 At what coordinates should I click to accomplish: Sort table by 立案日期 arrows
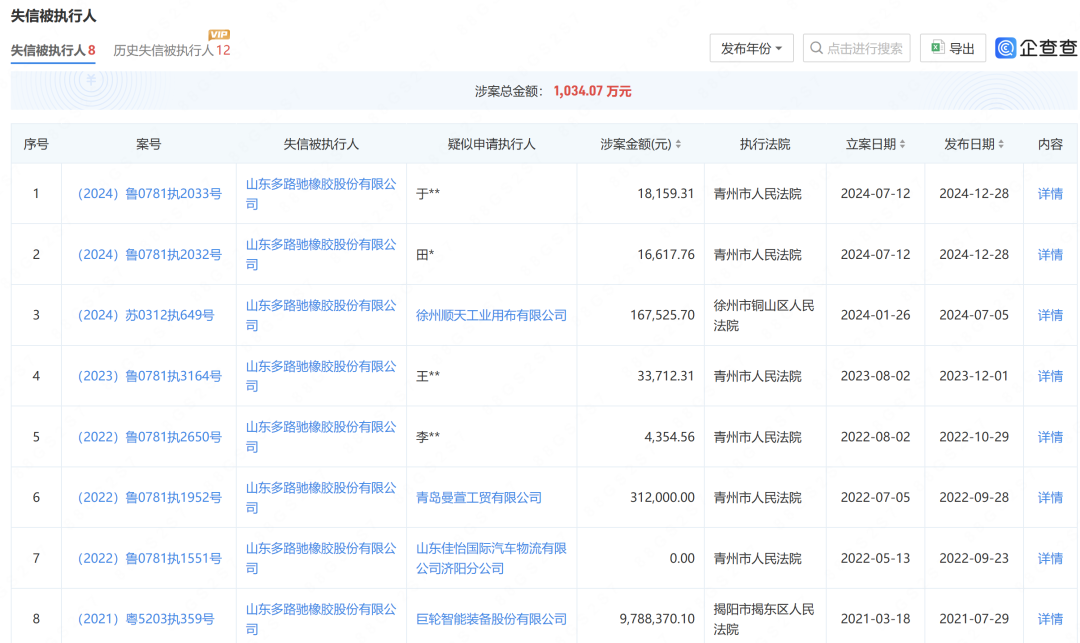pos(902,145)
